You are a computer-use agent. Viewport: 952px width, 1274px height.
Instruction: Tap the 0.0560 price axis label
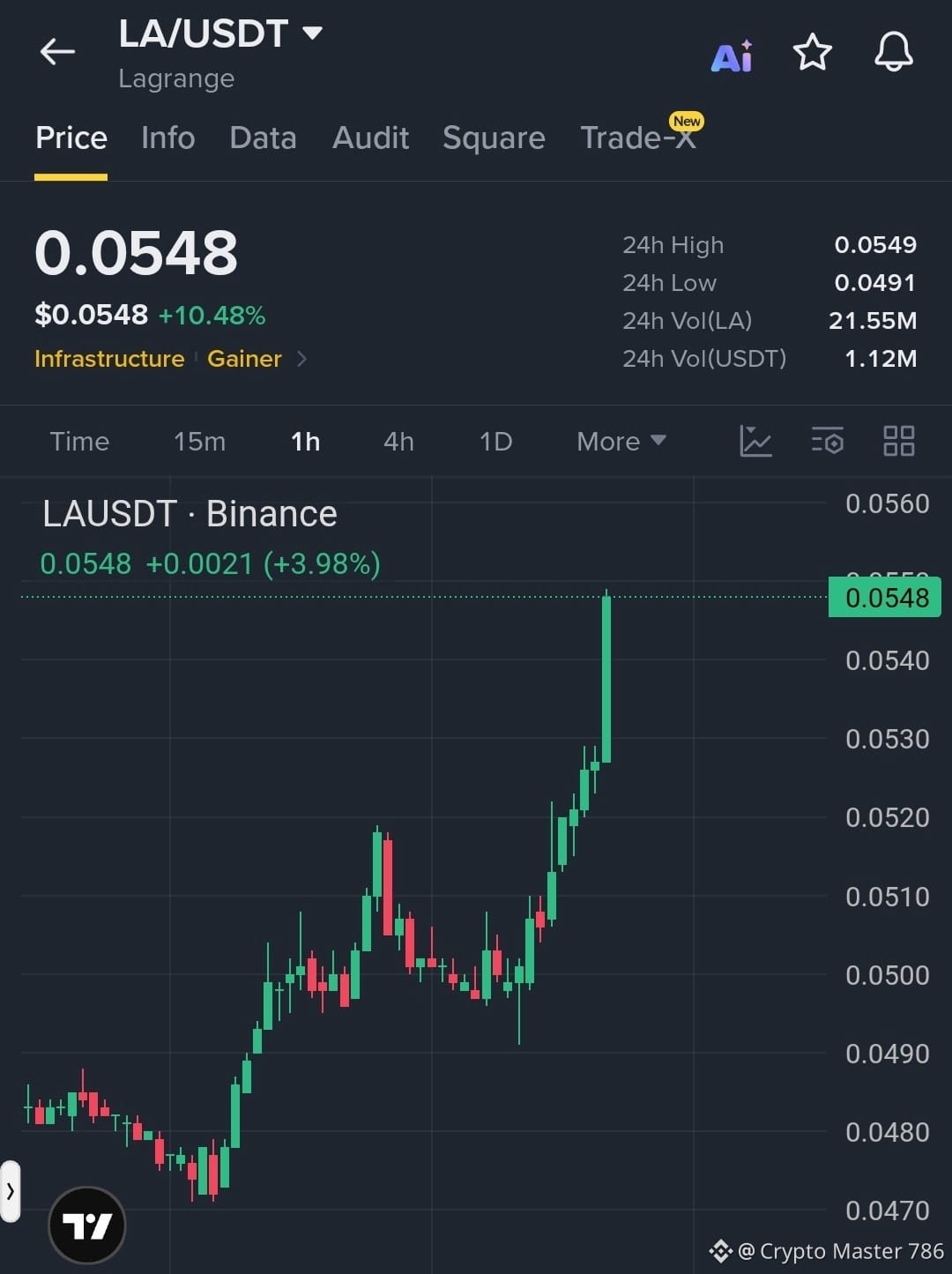(x=887, y=503)
